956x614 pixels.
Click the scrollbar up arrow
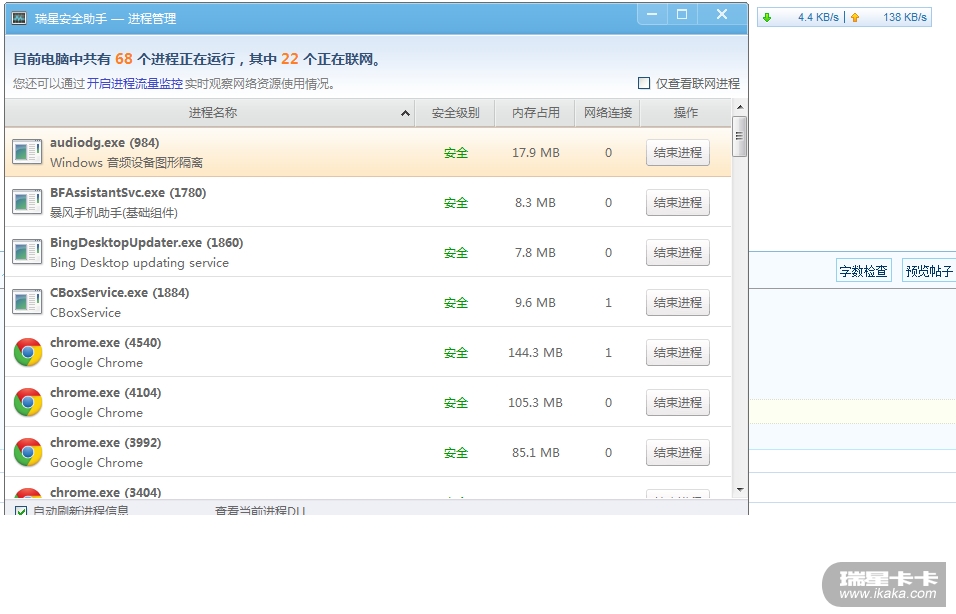click(740, 107)
